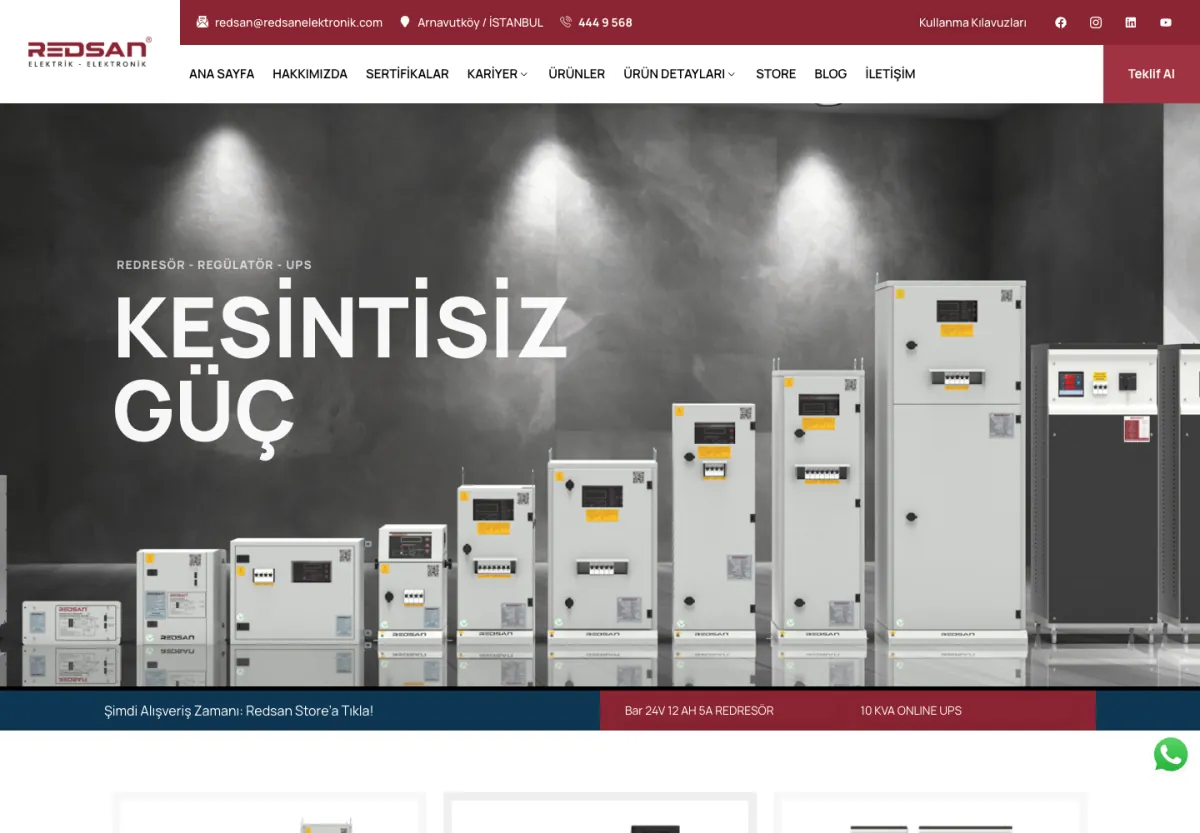The image size is (1200, 833).
Task: Open the LinkedIn social icon
Action: [x=1131, y=22]
